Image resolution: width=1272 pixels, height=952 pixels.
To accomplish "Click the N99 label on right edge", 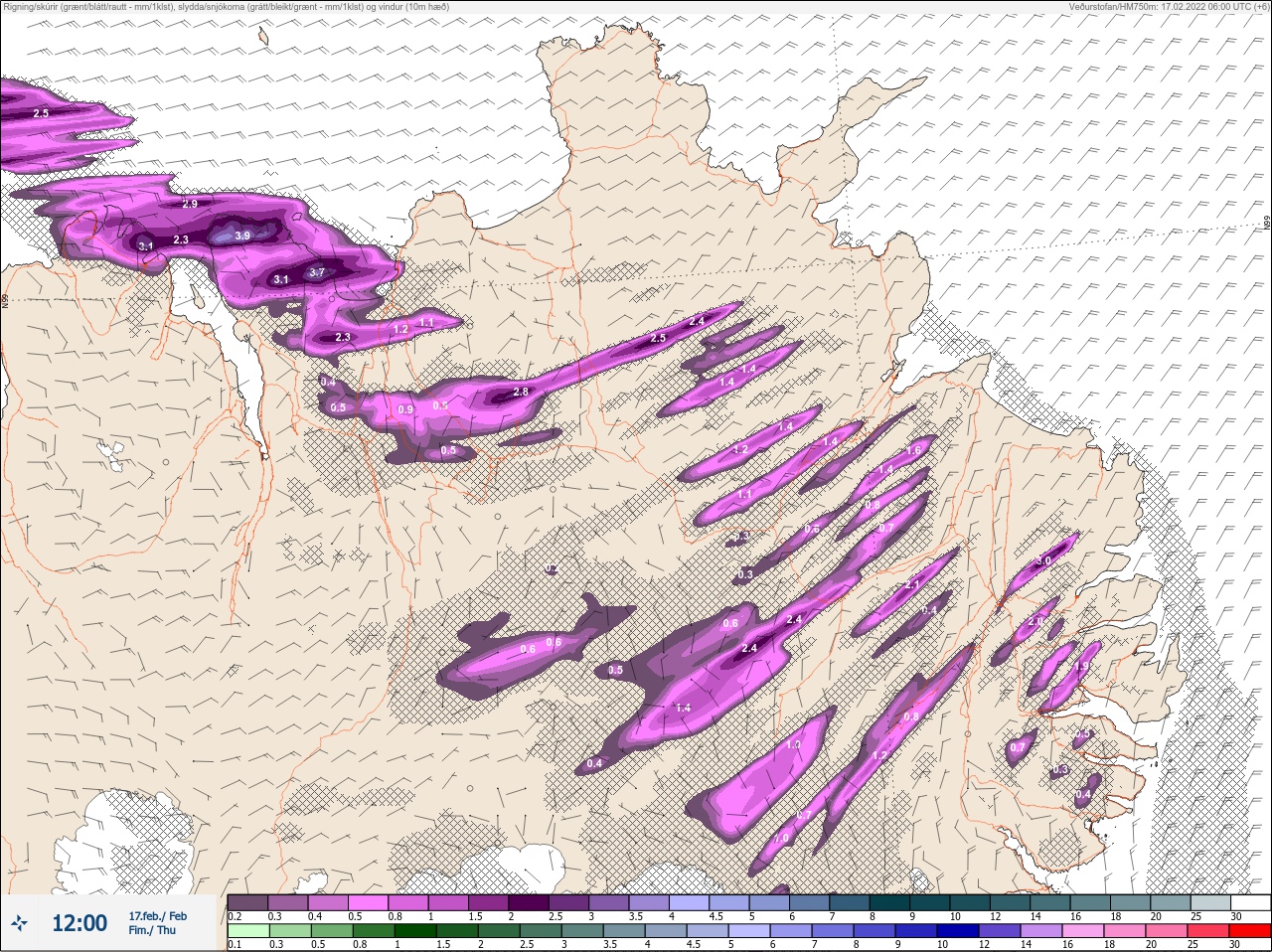I will click(1267, 225).
